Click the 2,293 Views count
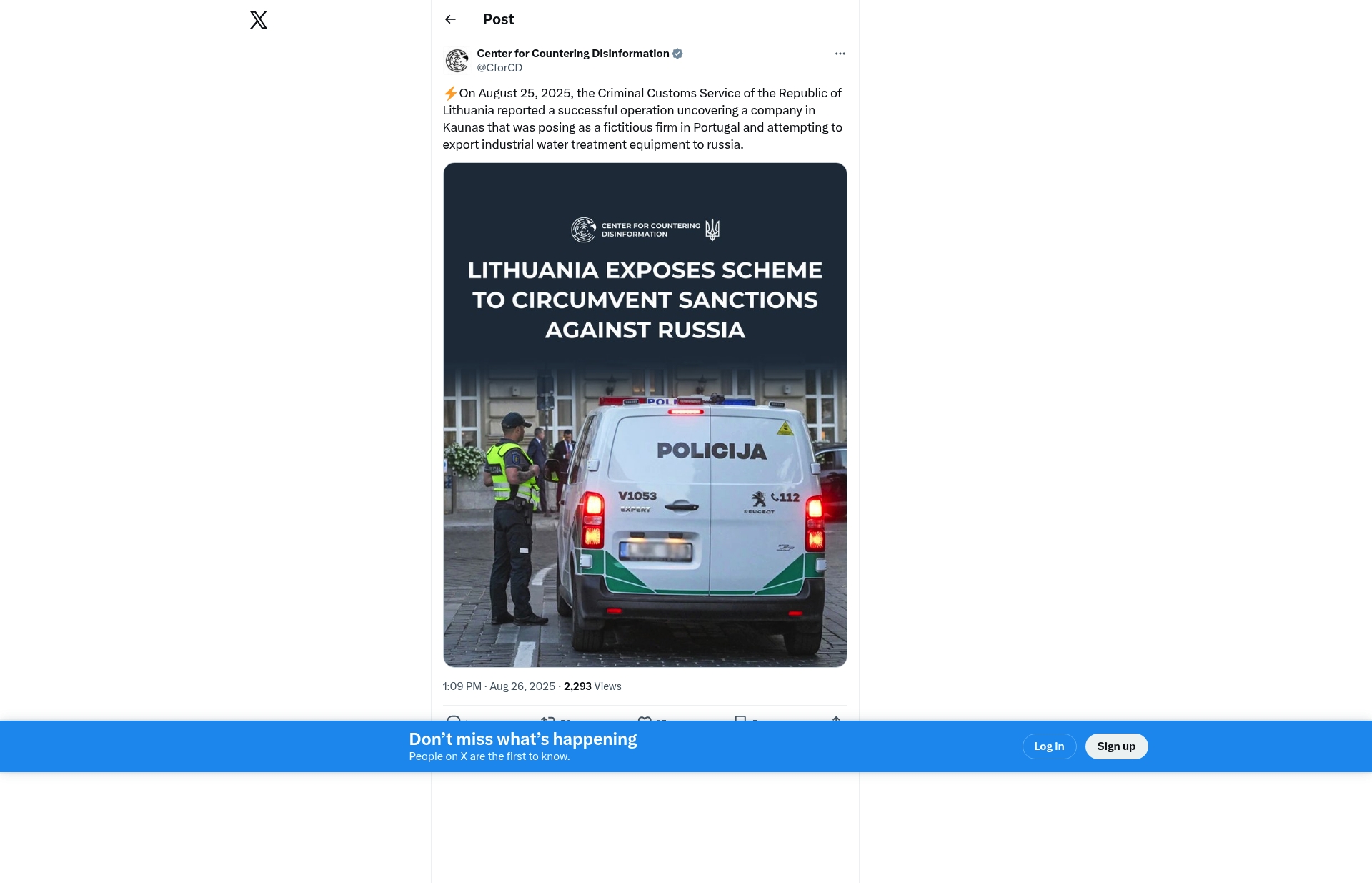 point(592,686)
